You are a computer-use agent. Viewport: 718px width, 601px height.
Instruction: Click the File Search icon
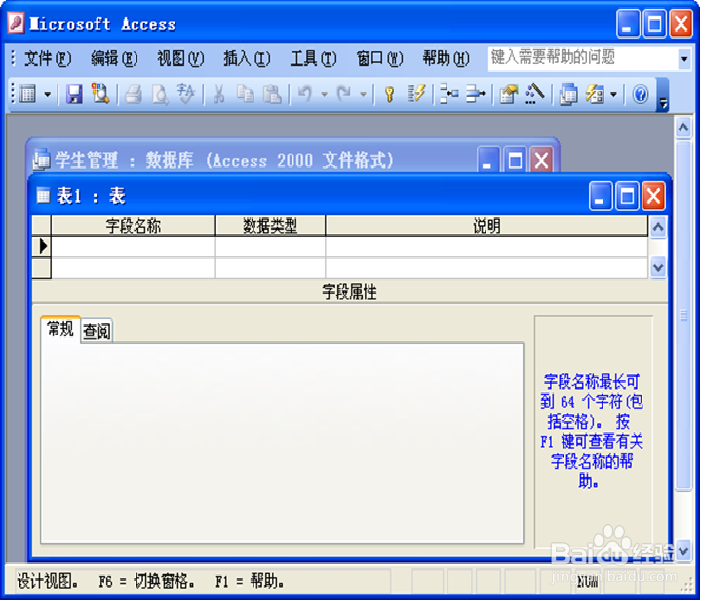click(x=100, y=94)
